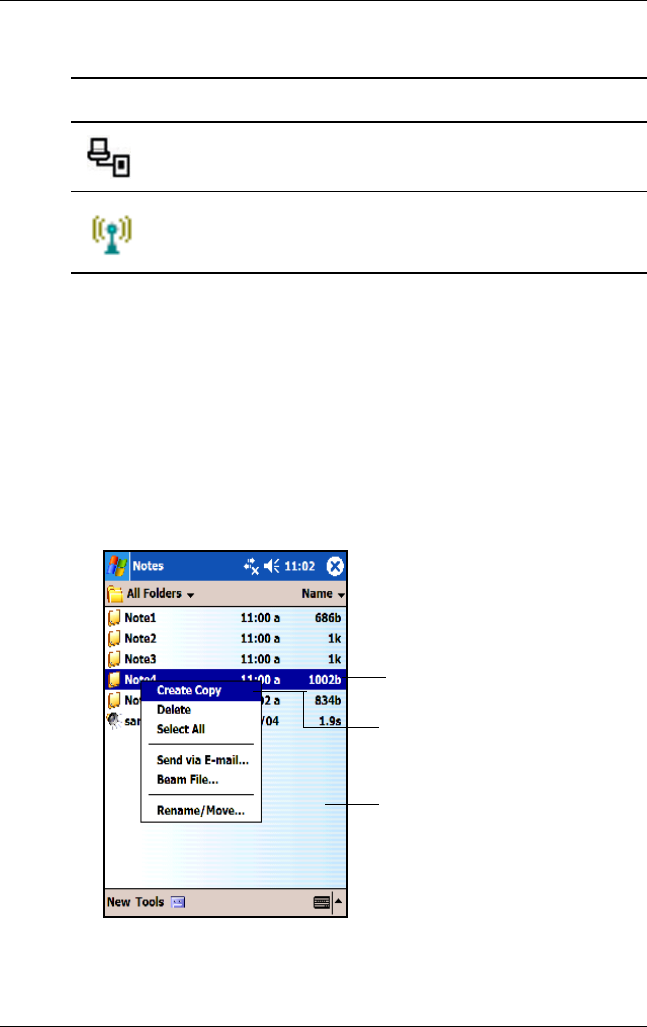Click the folder icon beside All Folders
The image size is (647, 1027).
[x=115, y=594]
